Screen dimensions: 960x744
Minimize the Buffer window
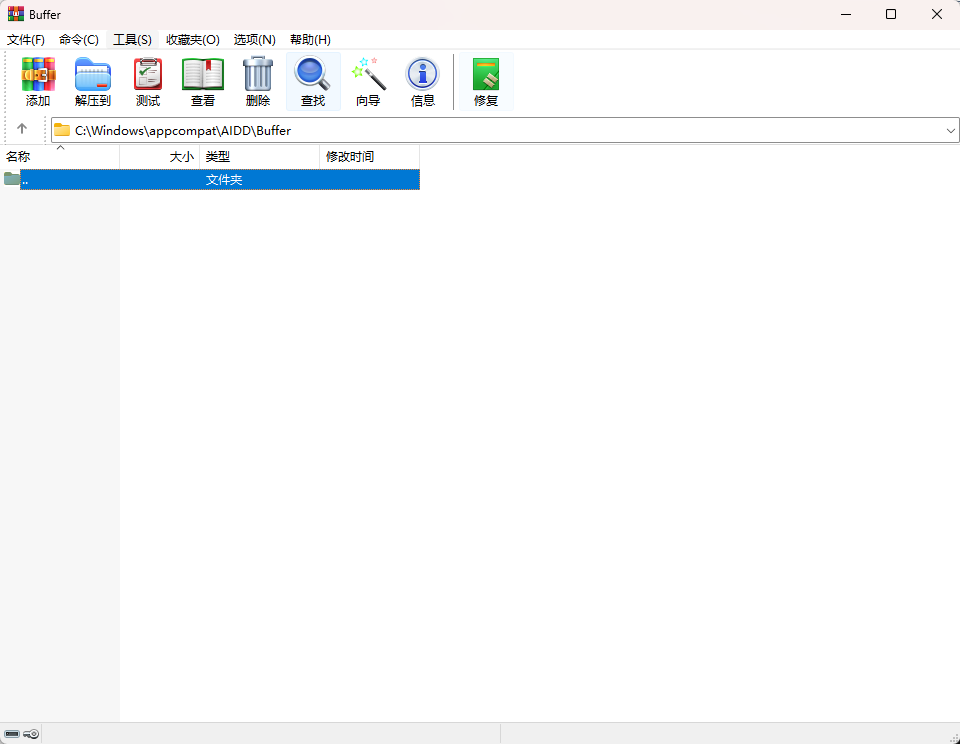846,14
